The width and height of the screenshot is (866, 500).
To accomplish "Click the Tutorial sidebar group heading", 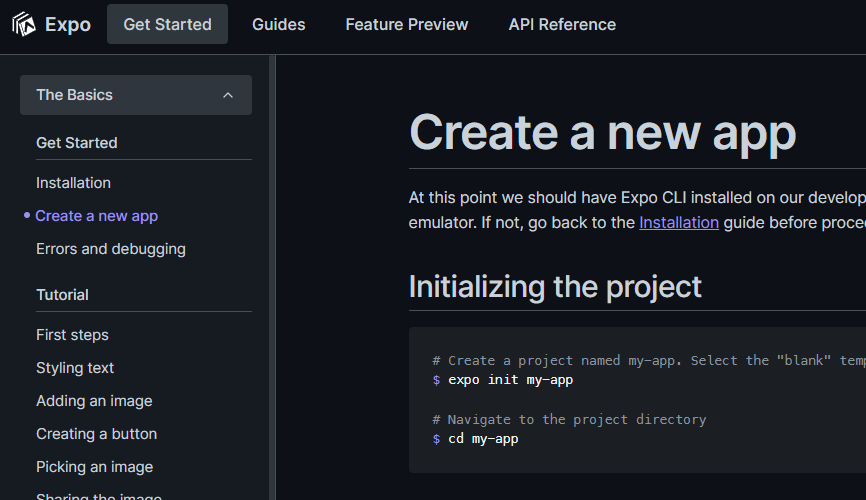I will coord(62,295).
